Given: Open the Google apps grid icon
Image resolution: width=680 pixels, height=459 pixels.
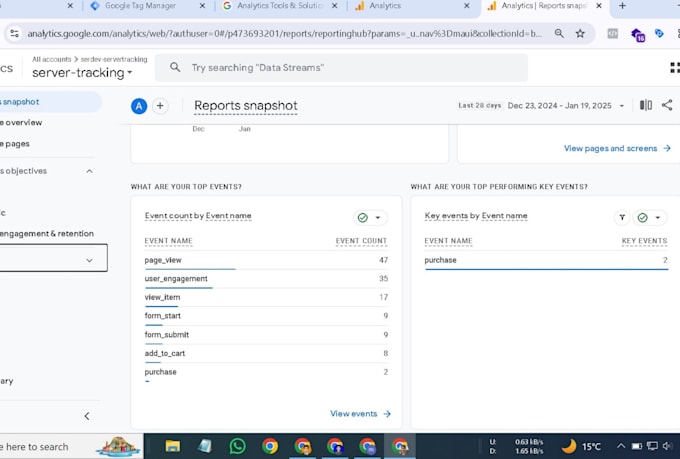Looking at the screenshot, I should point(674,68).
